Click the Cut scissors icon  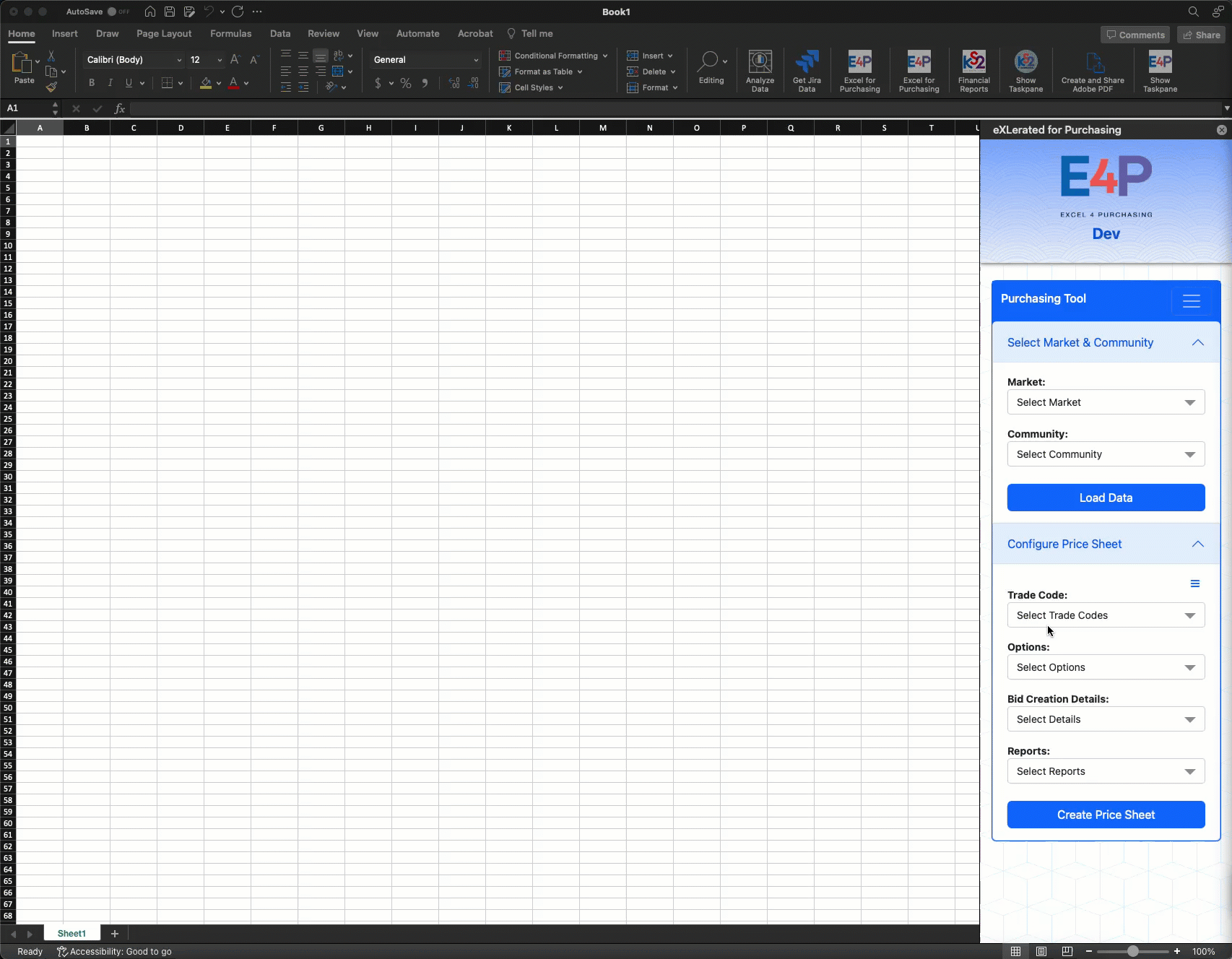click(51, 56)
